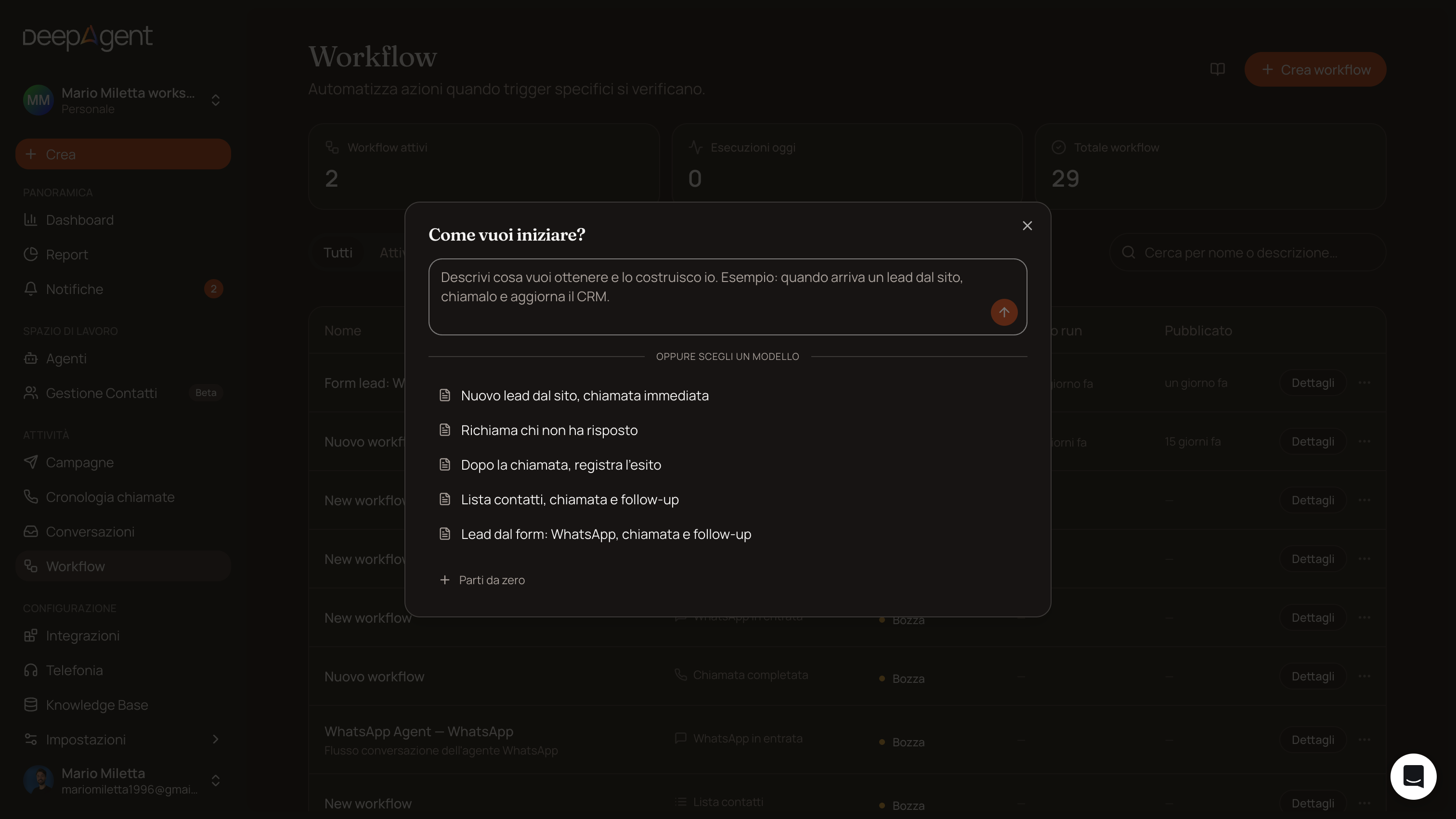Open the user account menu chevron

click(215, 780)
